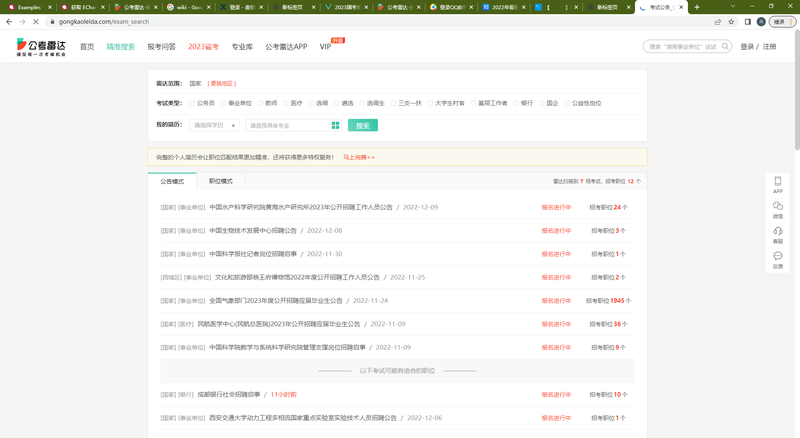Viewport: 800px width, 438px height.
Task: Open the Chrome profile avatar
Action: click(x=761, y=22)
